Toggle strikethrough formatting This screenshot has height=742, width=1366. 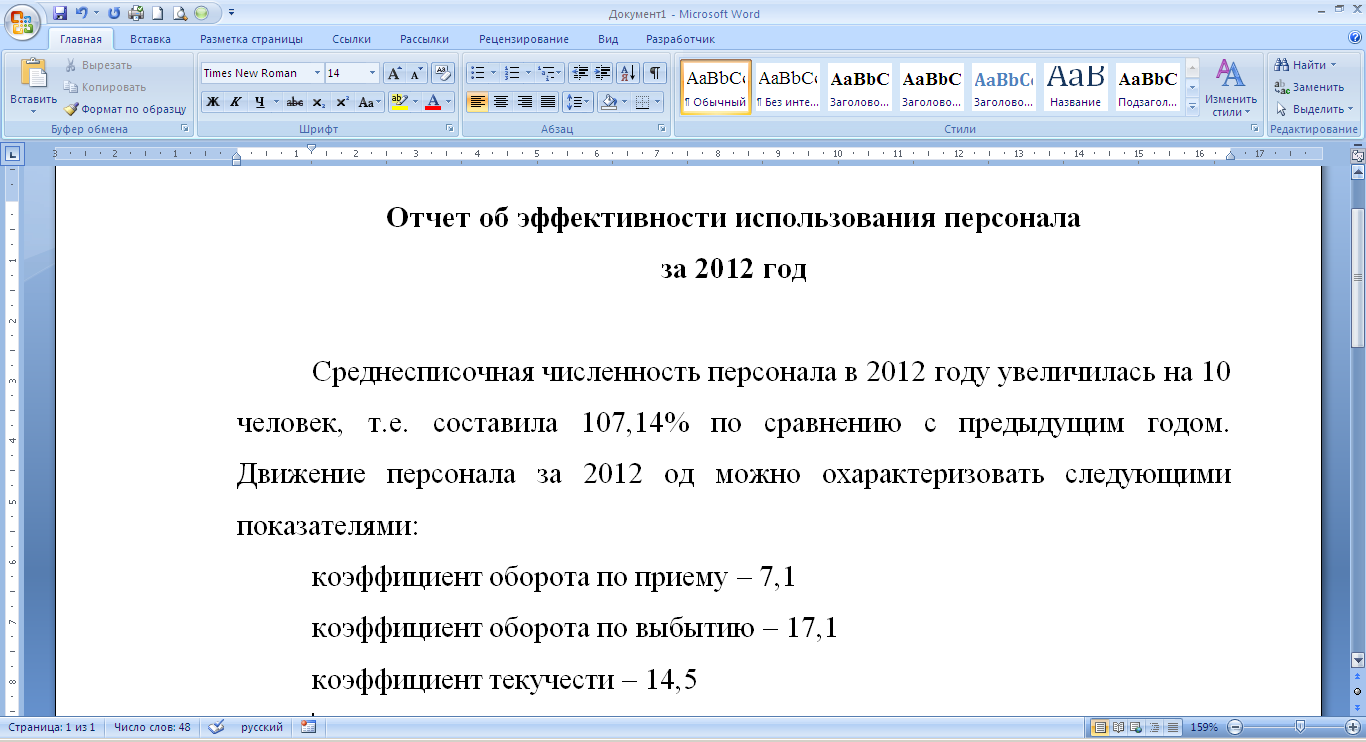point(295,102)
